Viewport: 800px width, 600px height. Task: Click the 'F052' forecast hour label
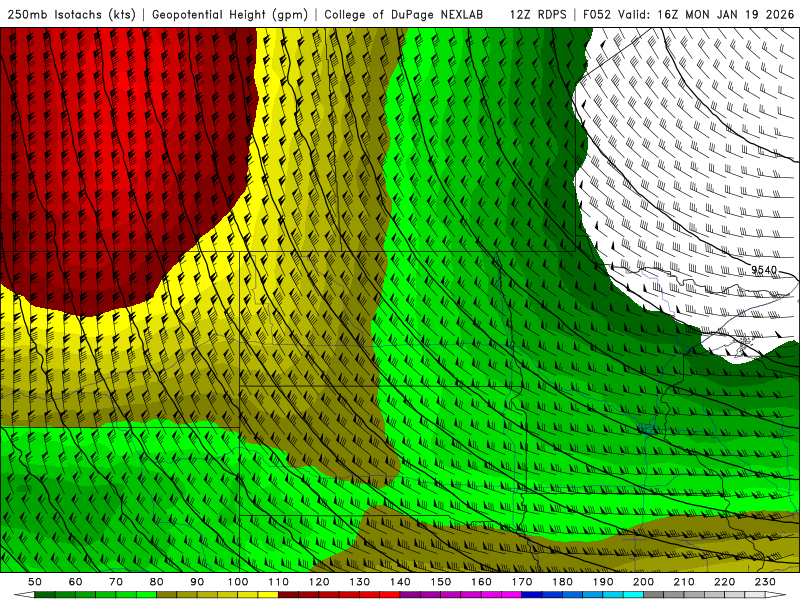[x=597, y=14]
